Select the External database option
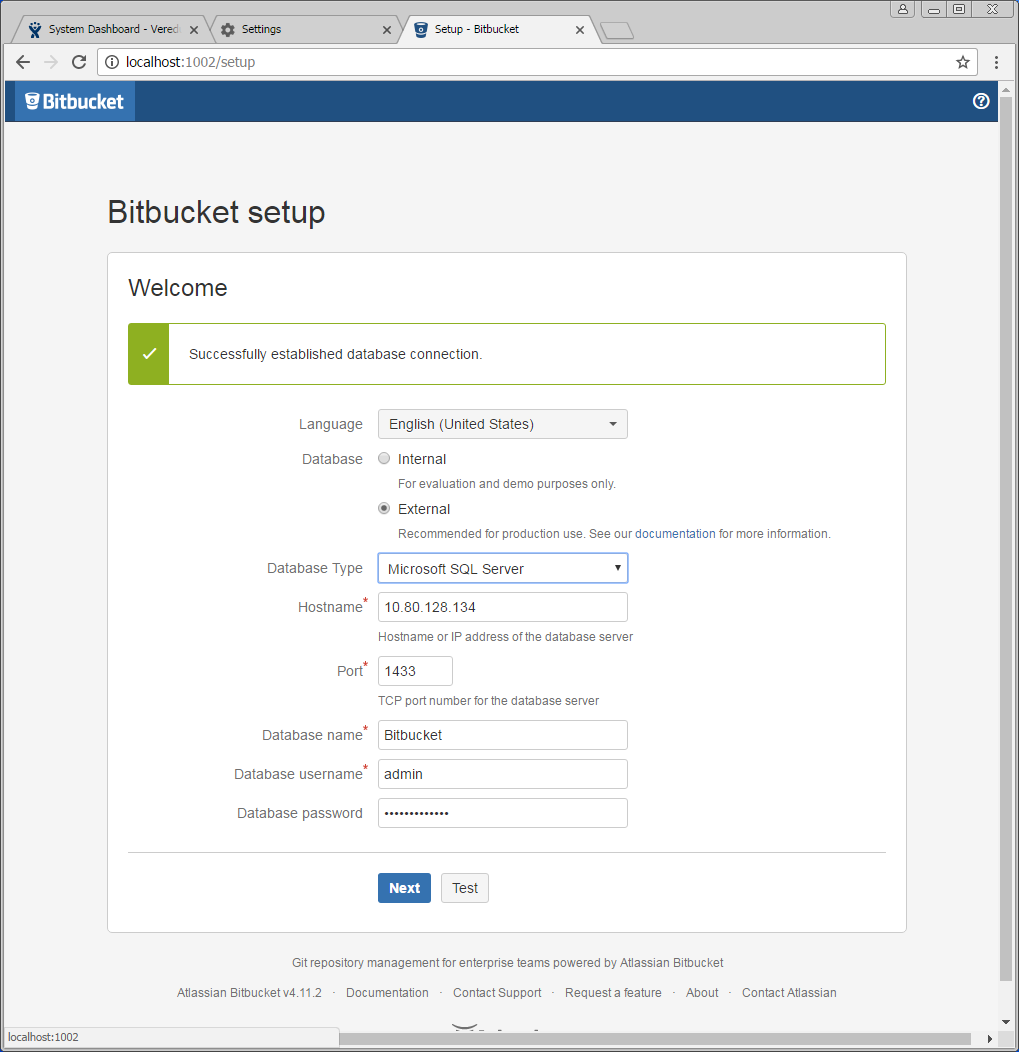Image resolution: width=1019 pixels, height=1052 pixels. click(383, 508)
